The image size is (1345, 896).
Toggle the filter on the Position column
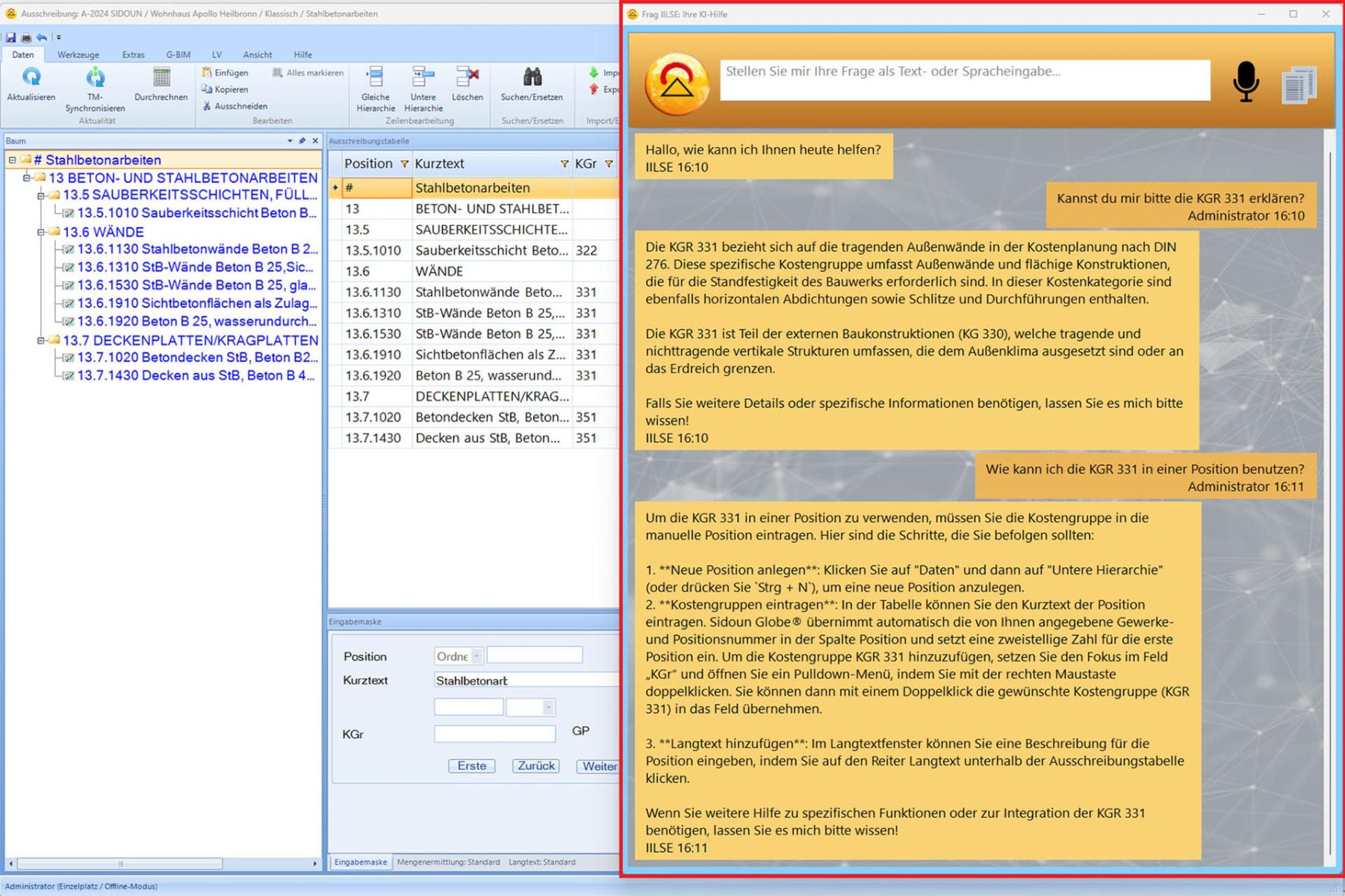(404, 164)
